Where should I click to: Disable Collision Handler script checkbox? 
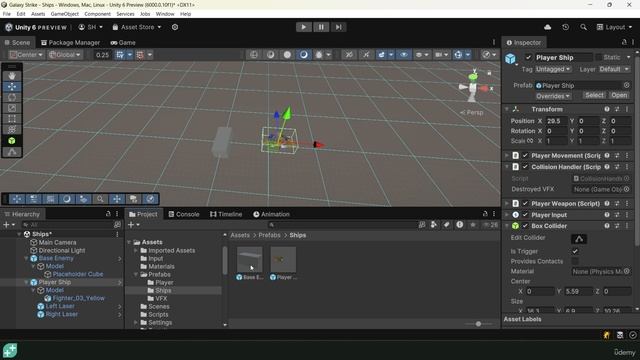click(x=525, y=167)
